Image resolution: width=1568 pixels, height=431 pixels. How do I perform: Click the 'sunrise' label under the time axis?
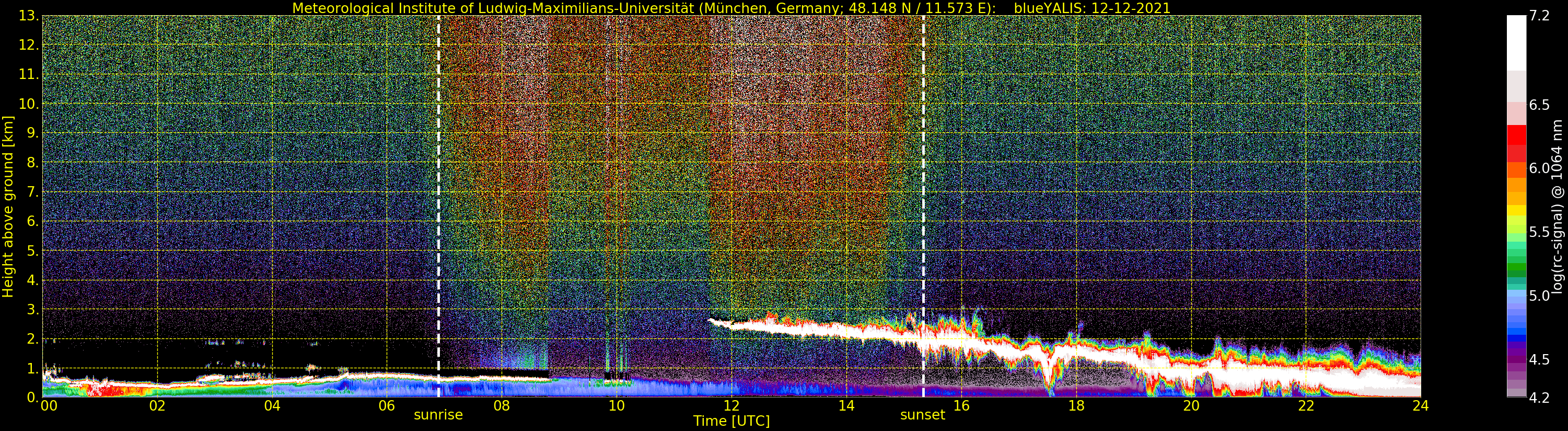[438, 415]
